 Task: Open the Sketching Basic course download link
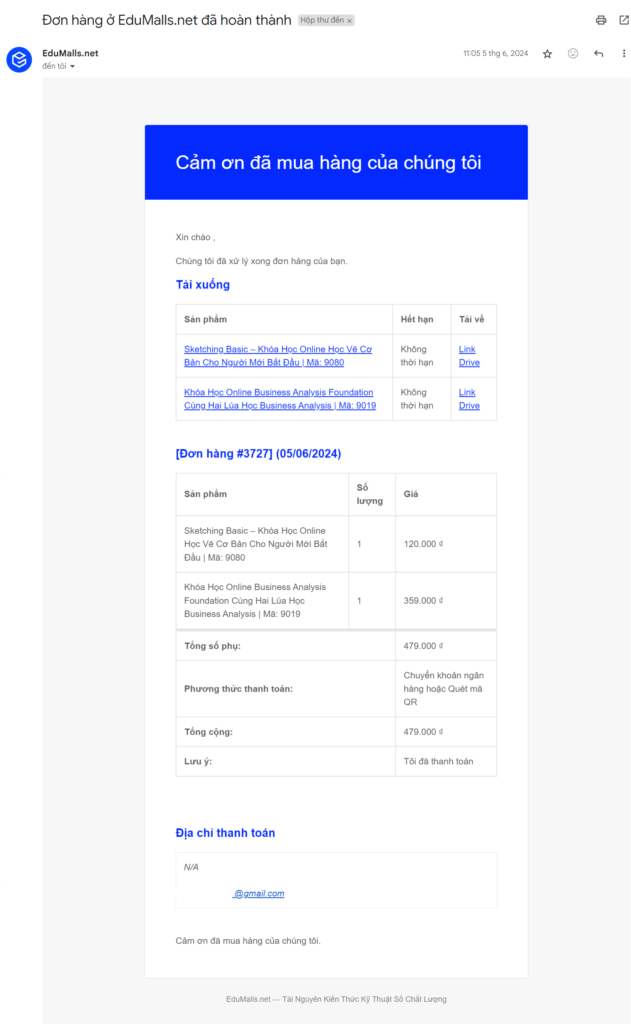tap(277, 356)
